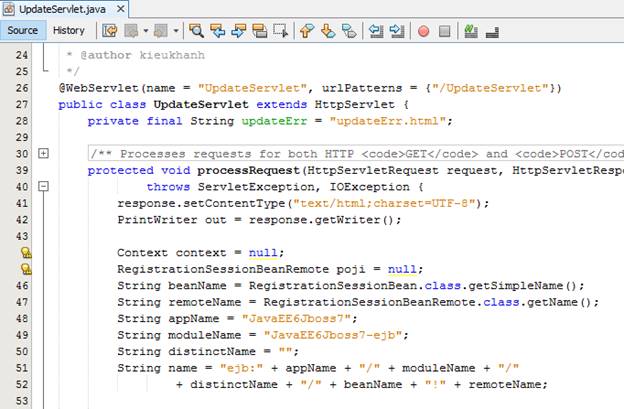Click the Back navigation toolbar icon

131,31
